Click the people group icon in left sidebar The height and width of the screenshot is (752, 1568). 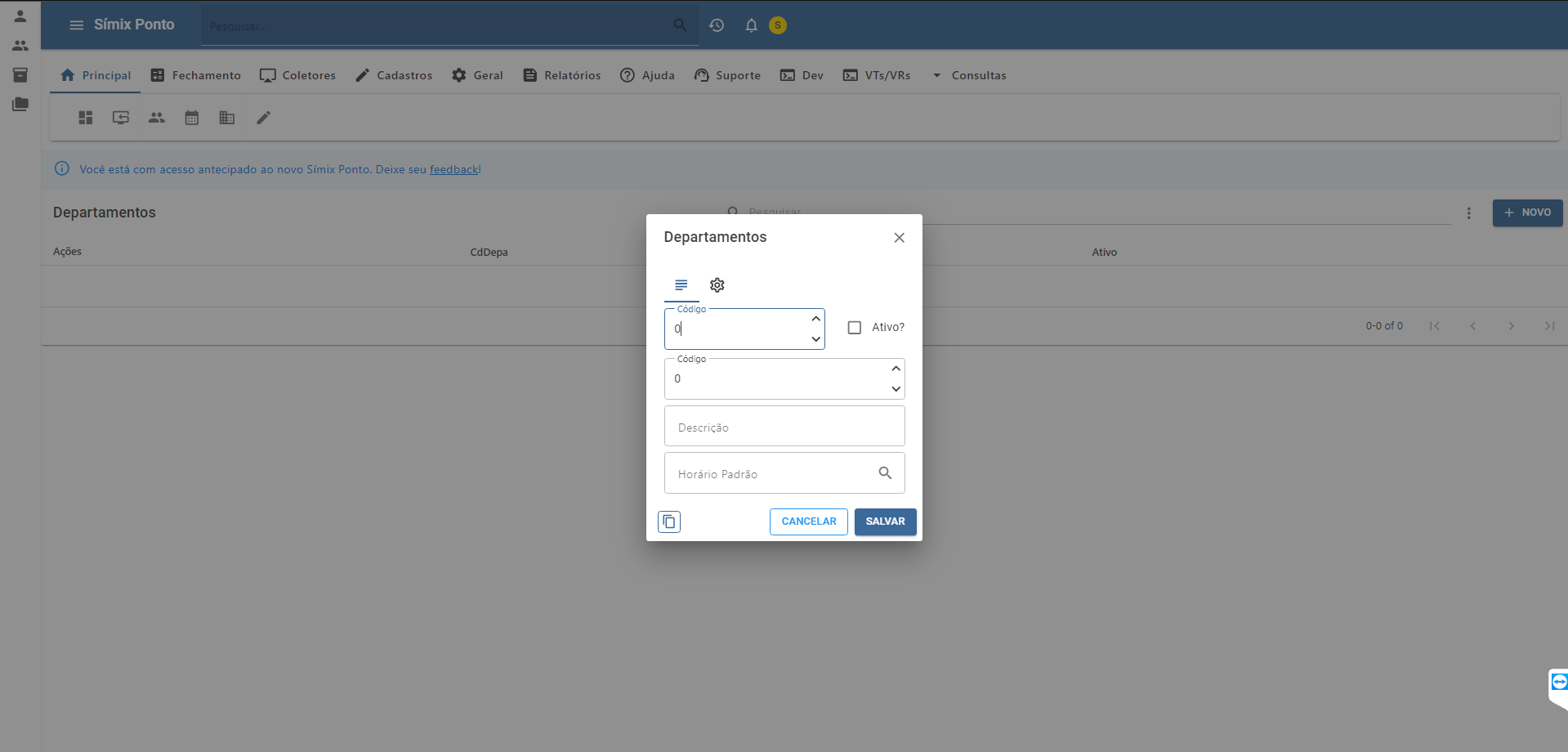tap(20, 46)
